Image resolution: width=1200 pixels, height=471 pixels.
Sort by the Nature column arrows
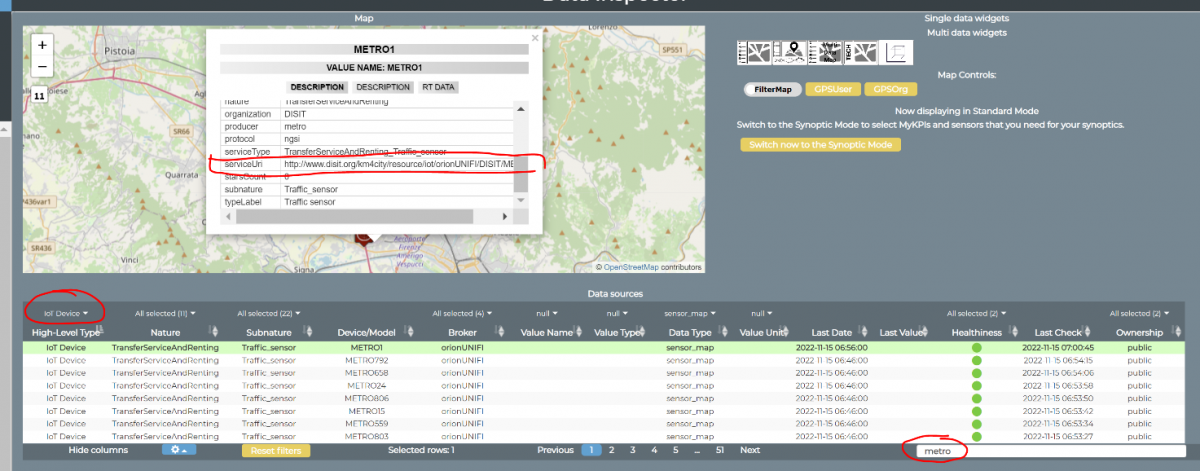click(x=213, y=332)
